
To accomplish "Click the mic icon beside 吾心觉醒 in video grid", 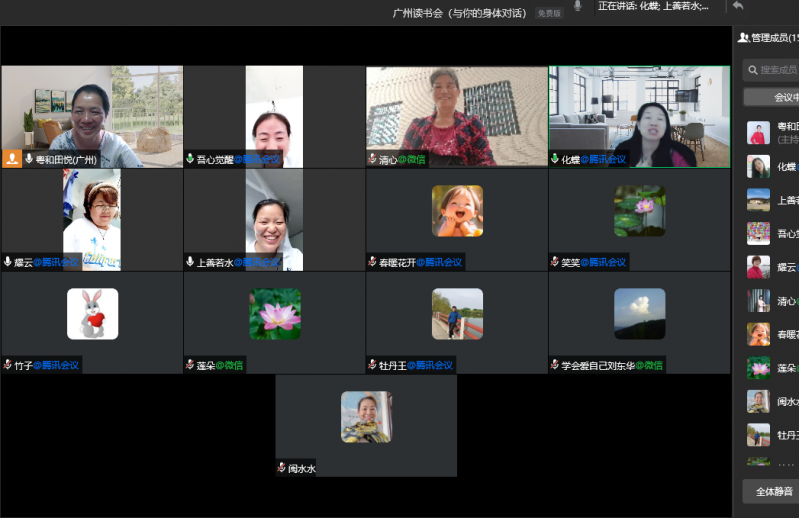I will pos(190,159).
